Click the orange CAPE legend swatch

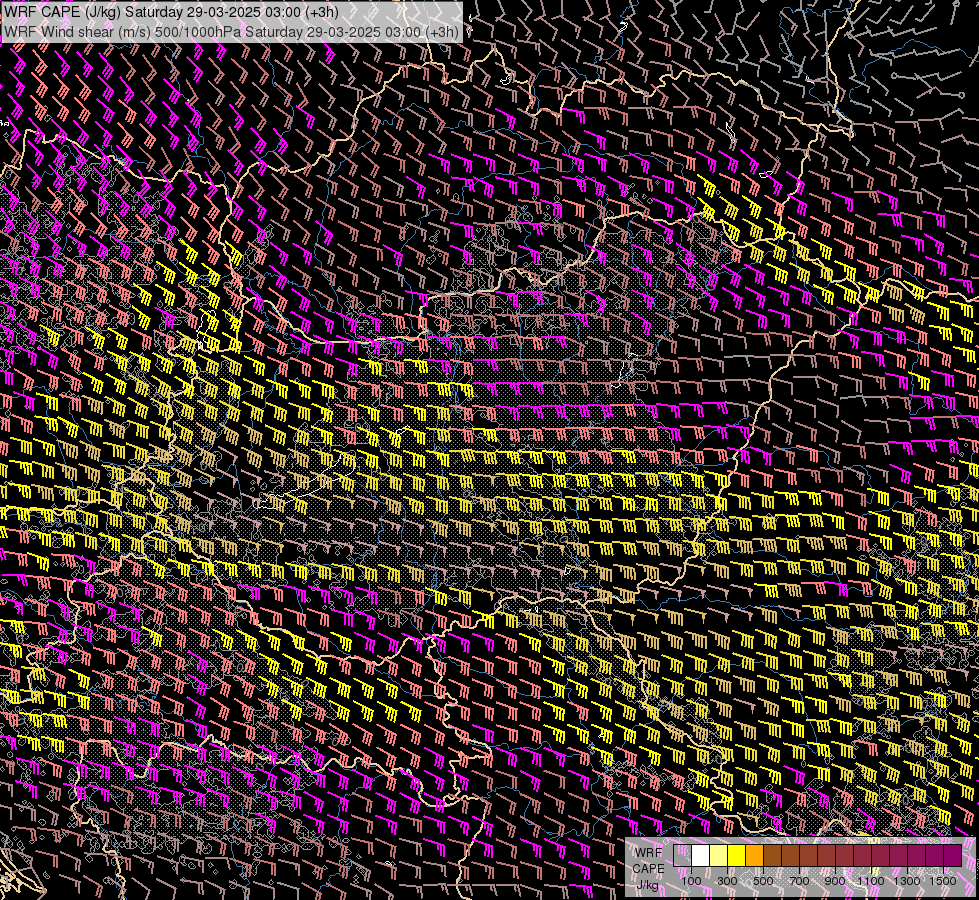tap(754, 855)
